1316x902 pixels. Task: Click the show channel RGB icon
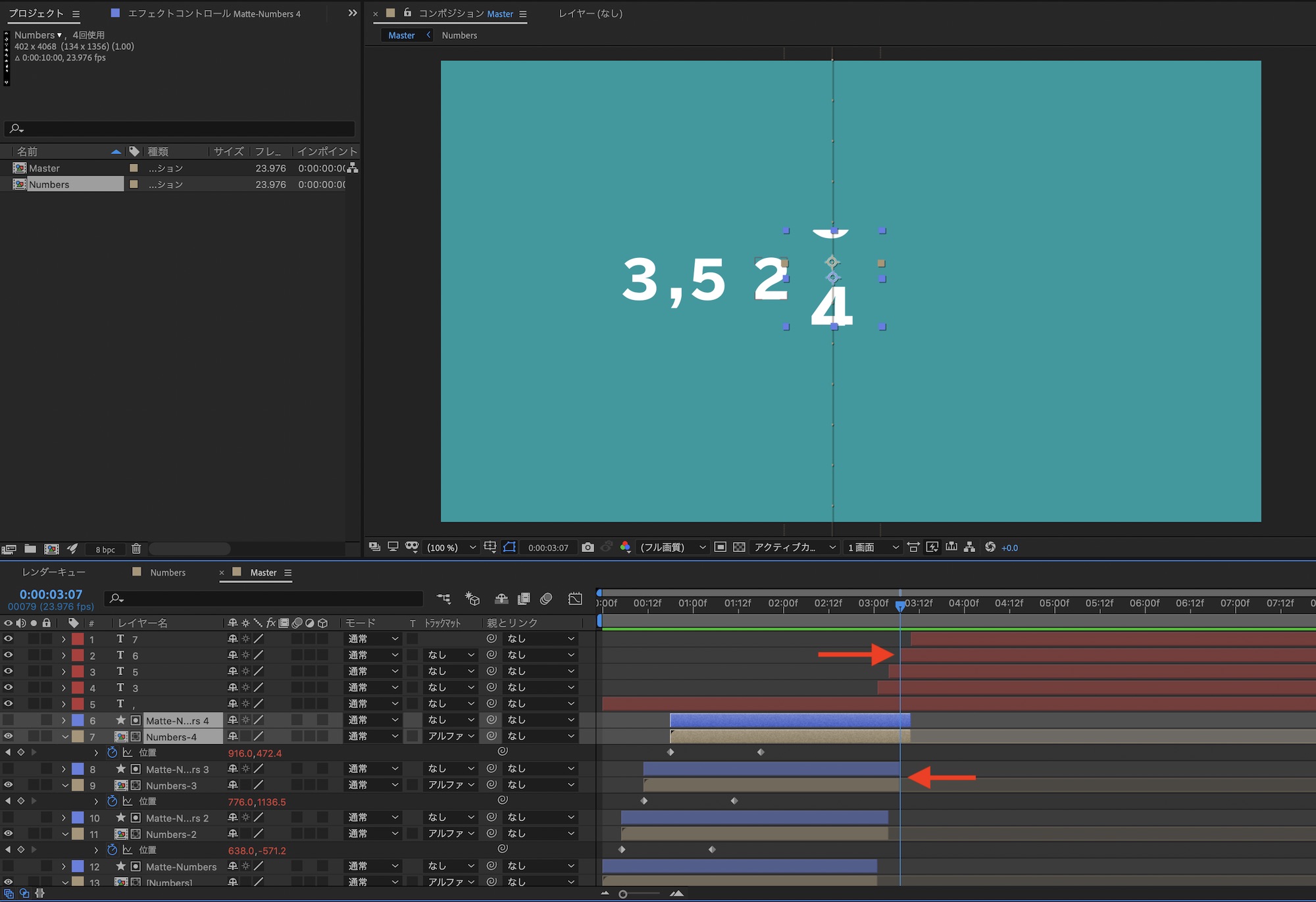click(x=625, y=547)
